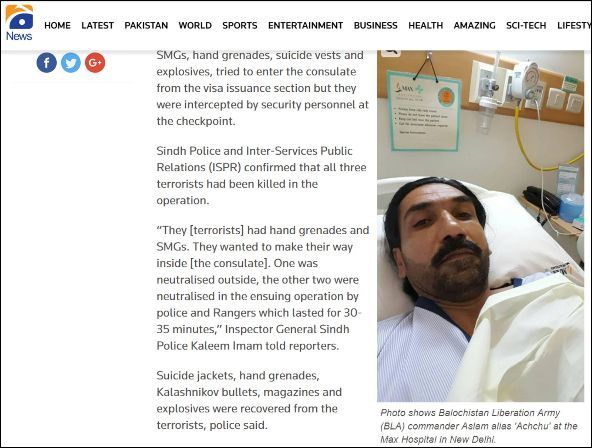Viewport: 592px width, 448px height.
Task: Open the LATEST menu item
Action: [x=97, y=25]
